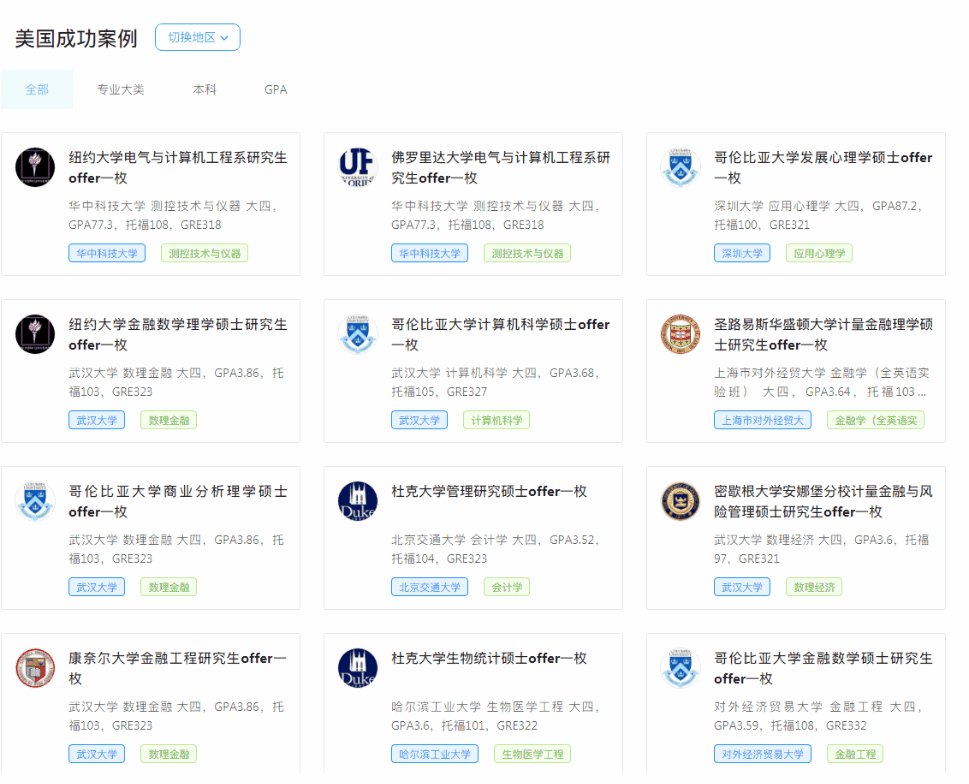Screen dimensions: 969x784
Task: Open the 切换地区 region dropdown
Action: point(197,38)
